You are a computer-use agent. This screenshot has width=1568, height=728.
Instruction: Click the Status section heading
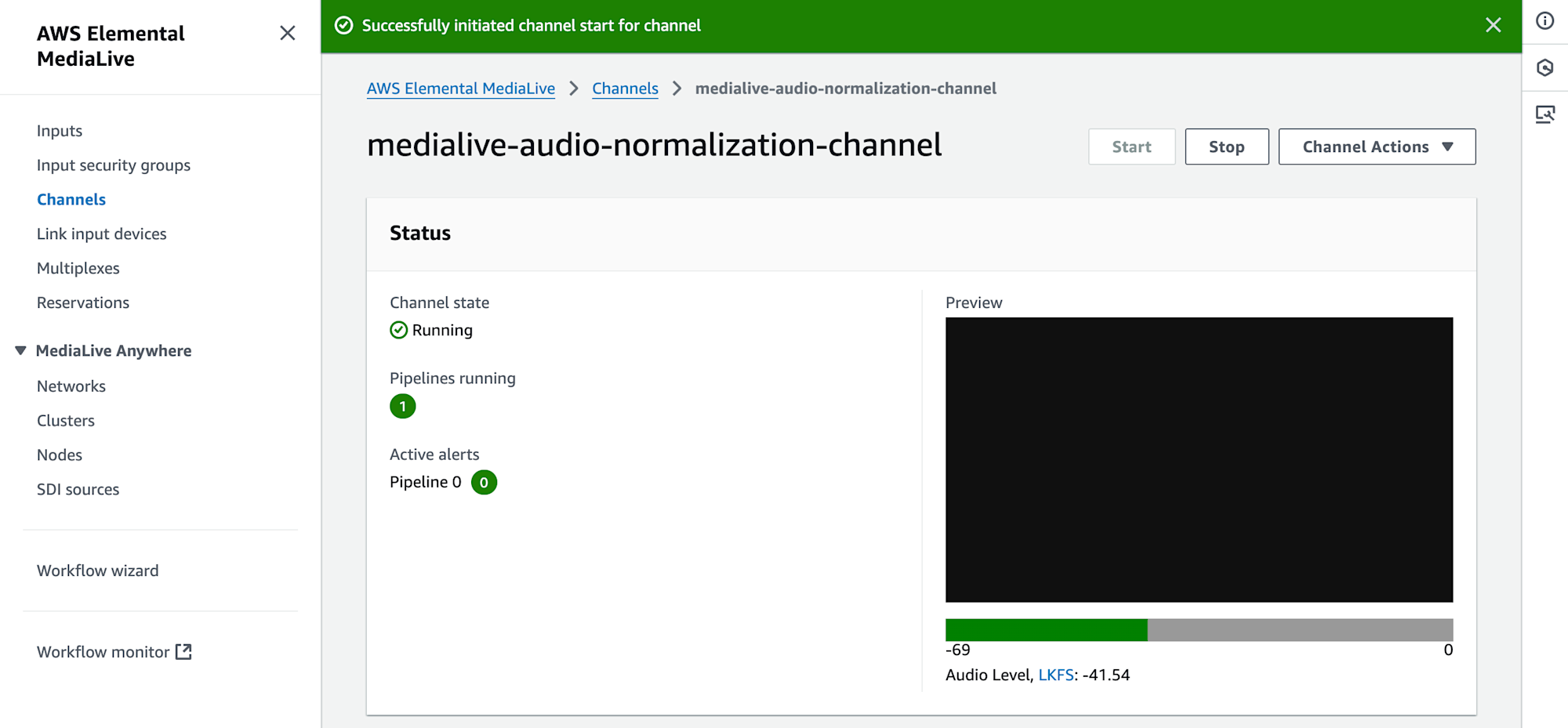point(420,234)
